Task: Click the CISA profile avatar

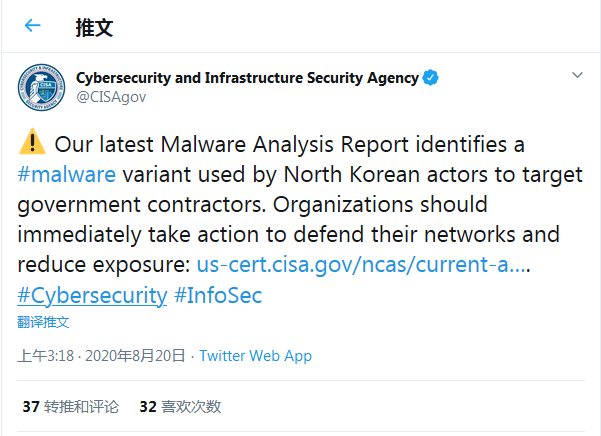Action: (x=41, y=86)
